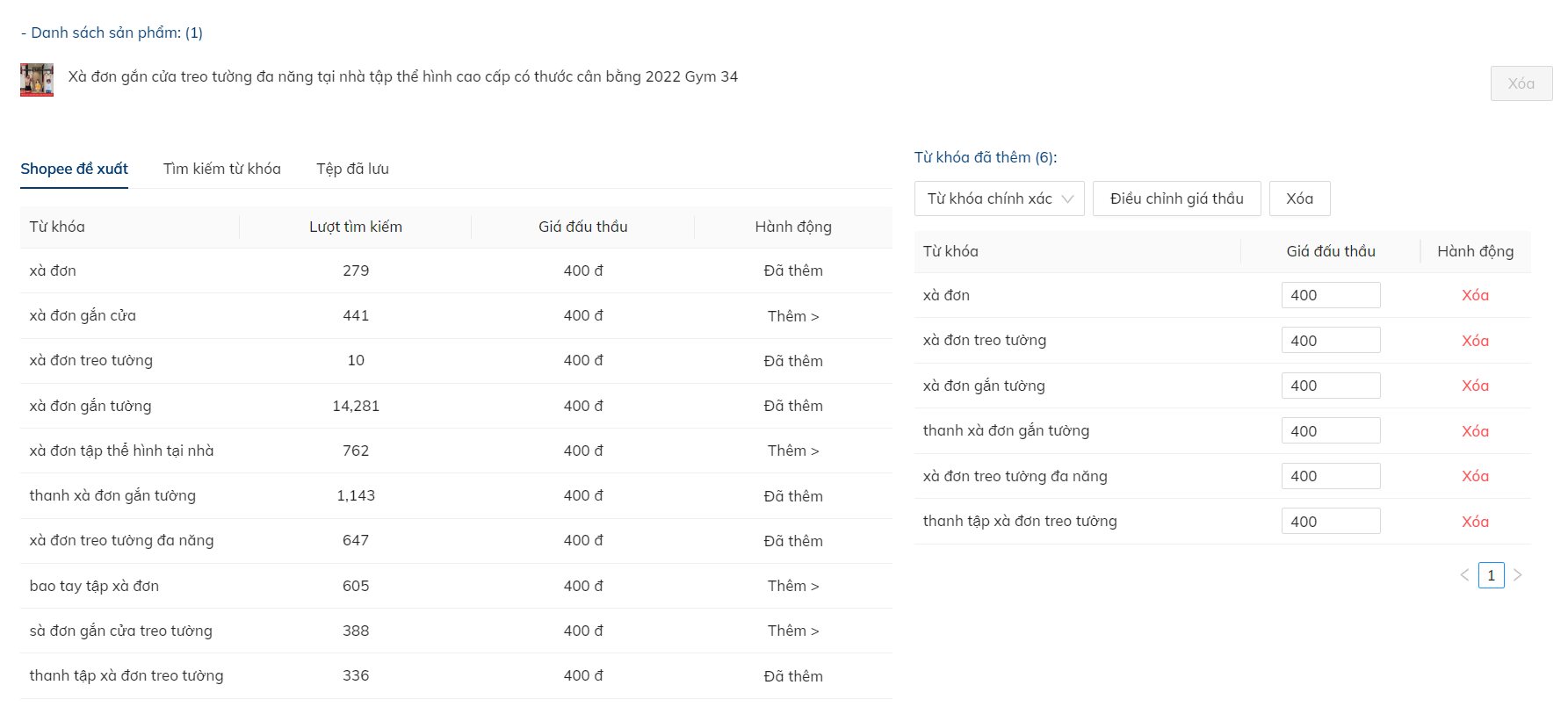
Task: Expand the Từ khóa chính xác dropdown
Action: 999,198
